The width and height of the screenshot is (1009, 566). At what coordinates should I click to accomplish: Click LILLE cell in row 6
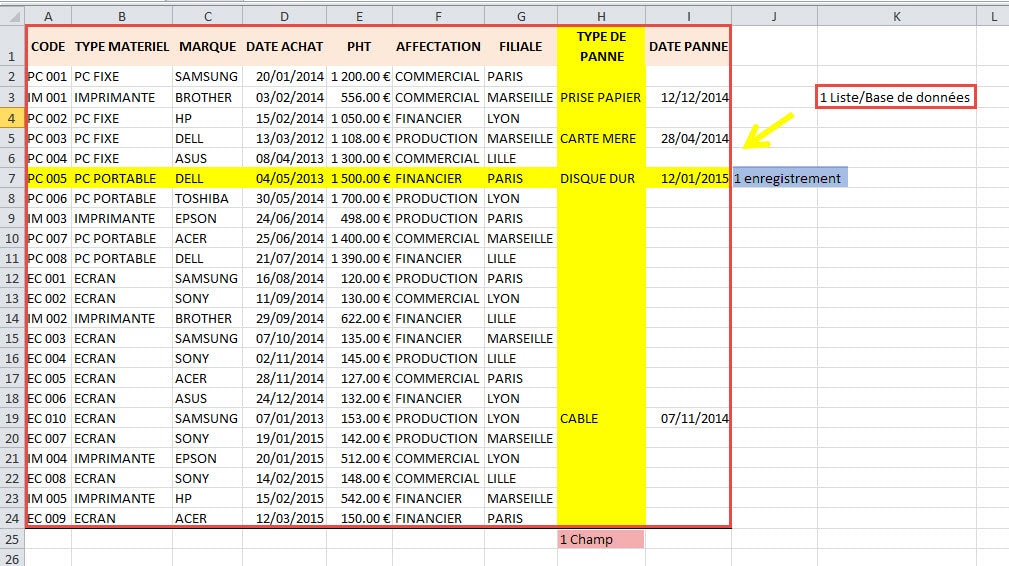(x=521, y=158)
